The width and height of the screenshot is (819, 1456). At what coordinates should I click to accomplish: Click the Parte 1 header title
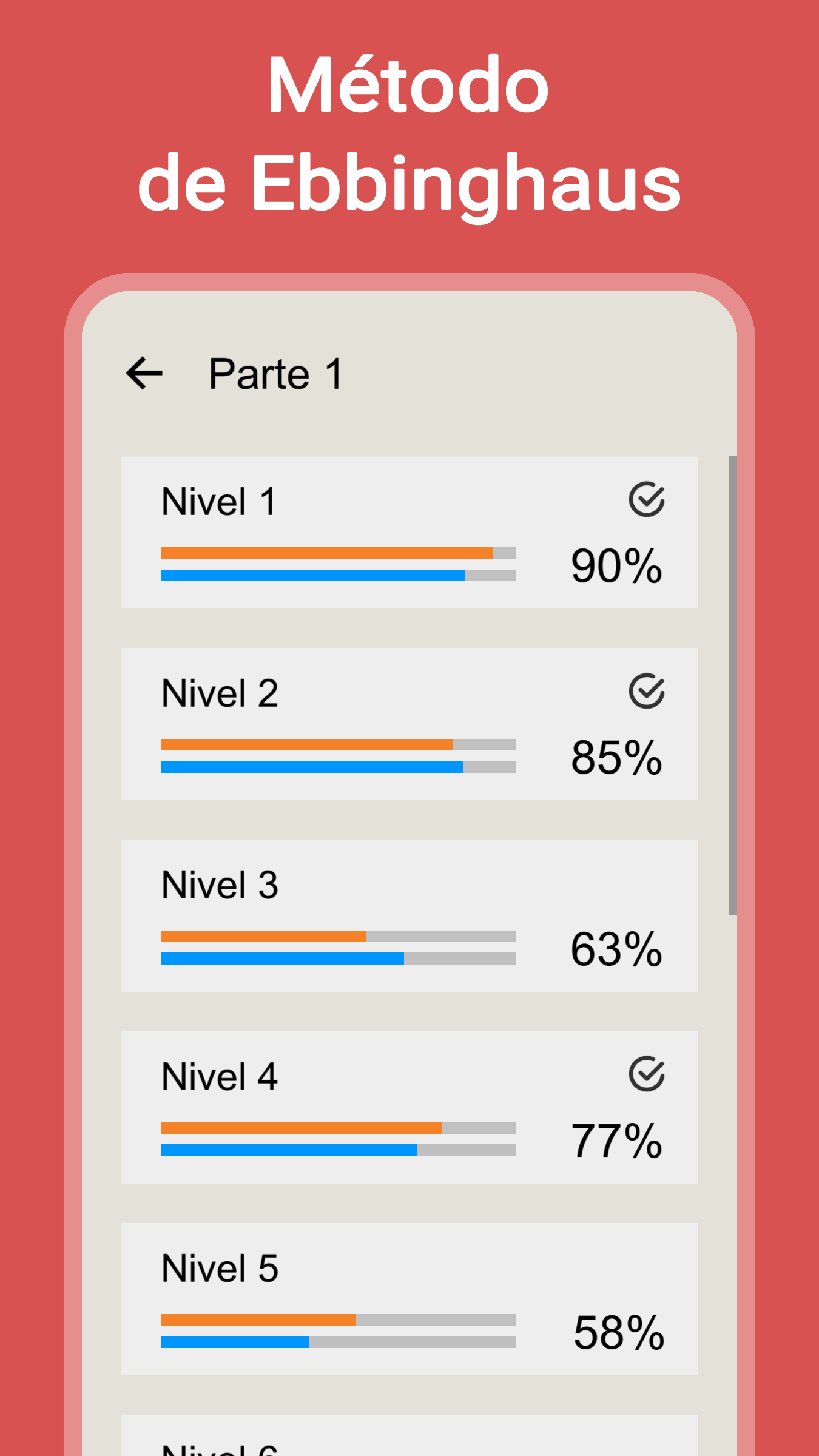tap(276, 374)
